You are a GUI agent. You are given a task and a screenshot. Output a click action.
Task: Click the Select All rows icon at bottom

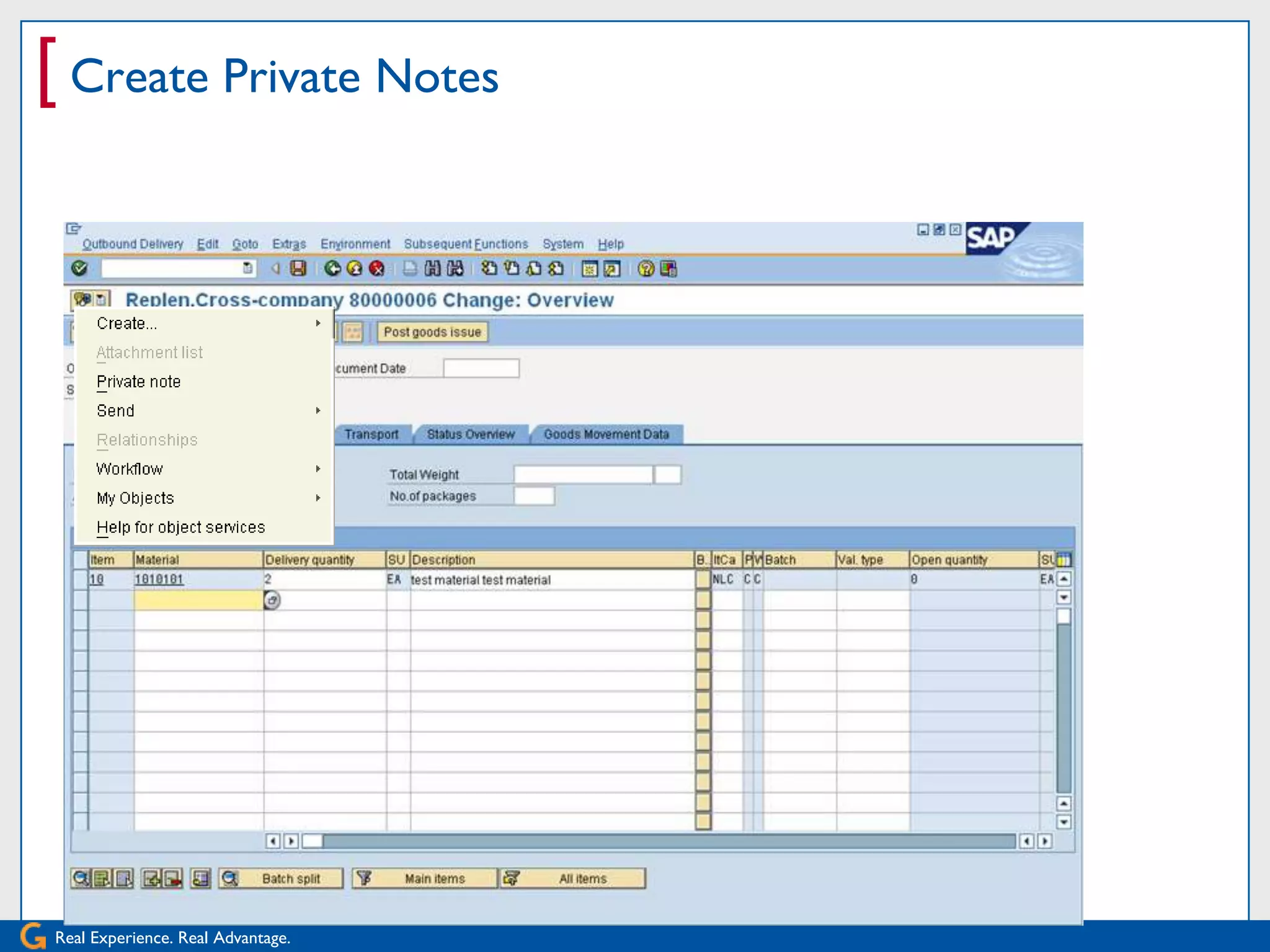click(x=102, y=878)
